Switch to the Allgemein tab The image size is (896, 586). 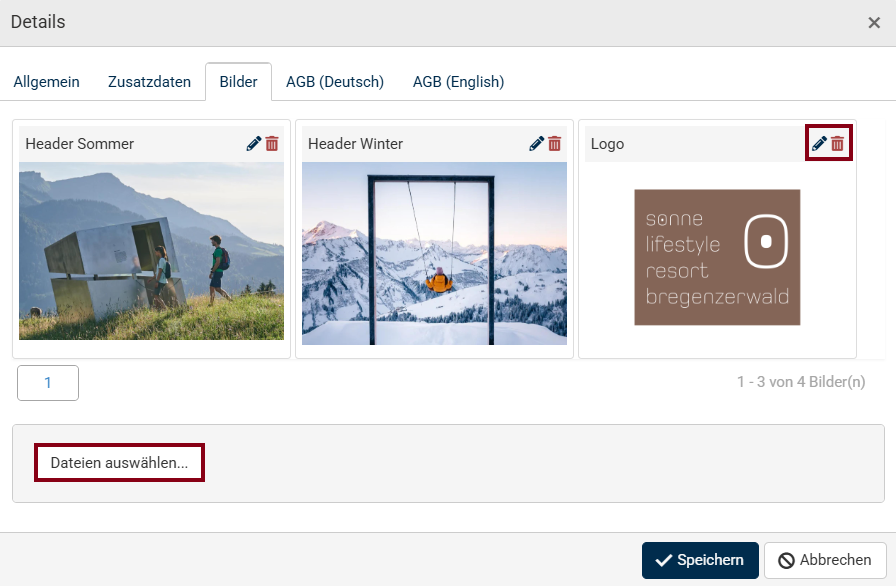46,82
